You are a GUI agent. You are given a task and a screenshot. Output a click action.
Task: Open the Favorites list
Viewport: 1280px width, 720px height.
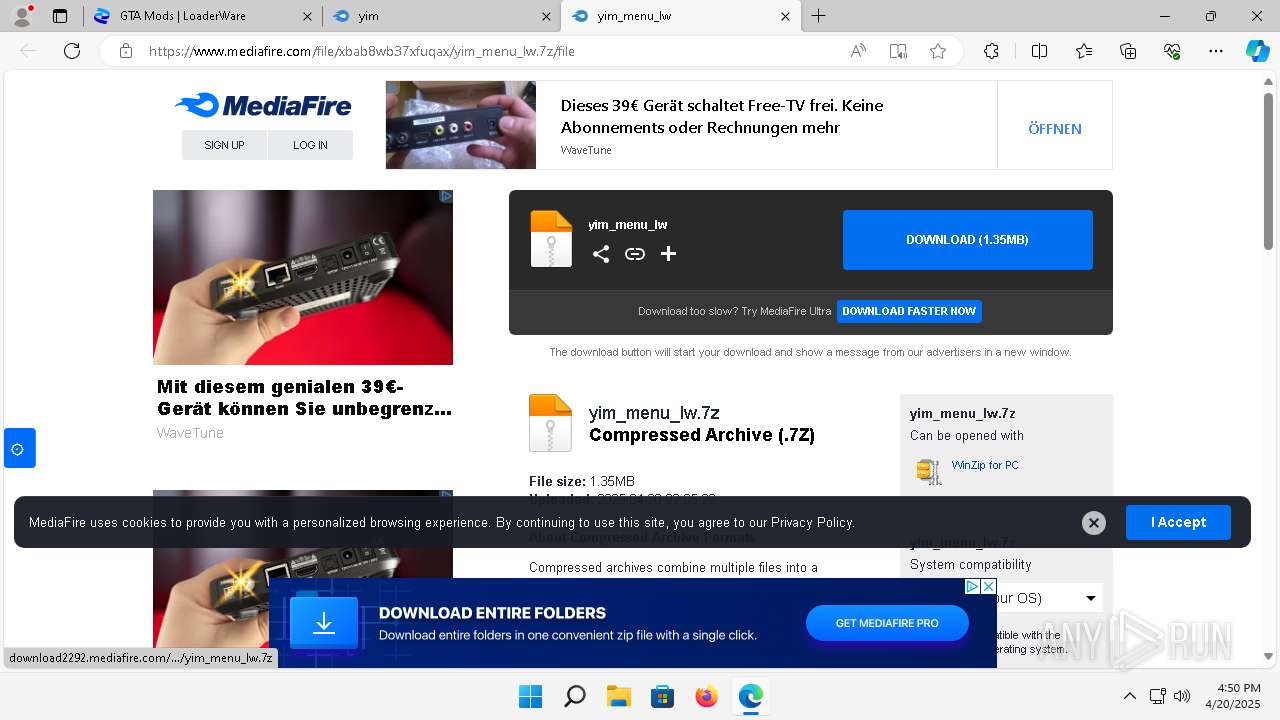pyautogui.click(x=1084, y=51)
